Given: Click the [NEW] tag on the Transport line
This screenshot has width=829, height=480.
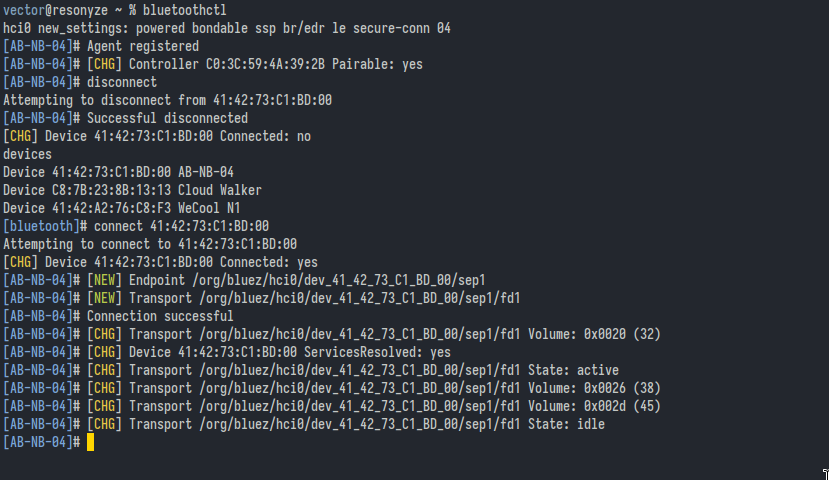Looking at the screenshot, I should pos(105,298).
